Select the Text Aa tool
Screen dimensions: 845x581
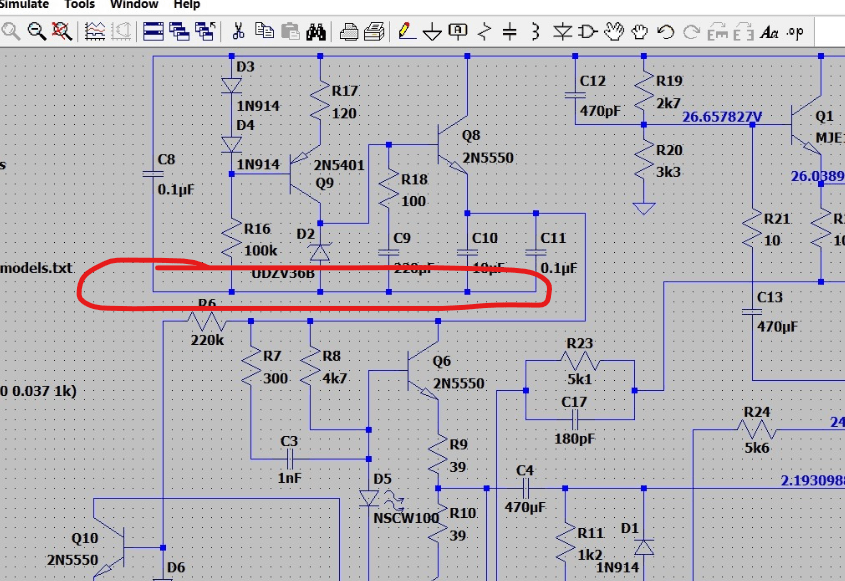click(x=769, y=33)
